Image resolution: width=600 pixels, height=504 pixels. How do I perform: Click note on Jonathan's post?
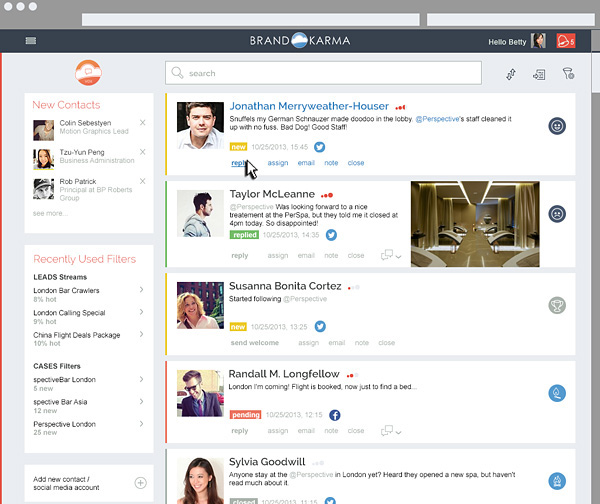coord(331,163)
